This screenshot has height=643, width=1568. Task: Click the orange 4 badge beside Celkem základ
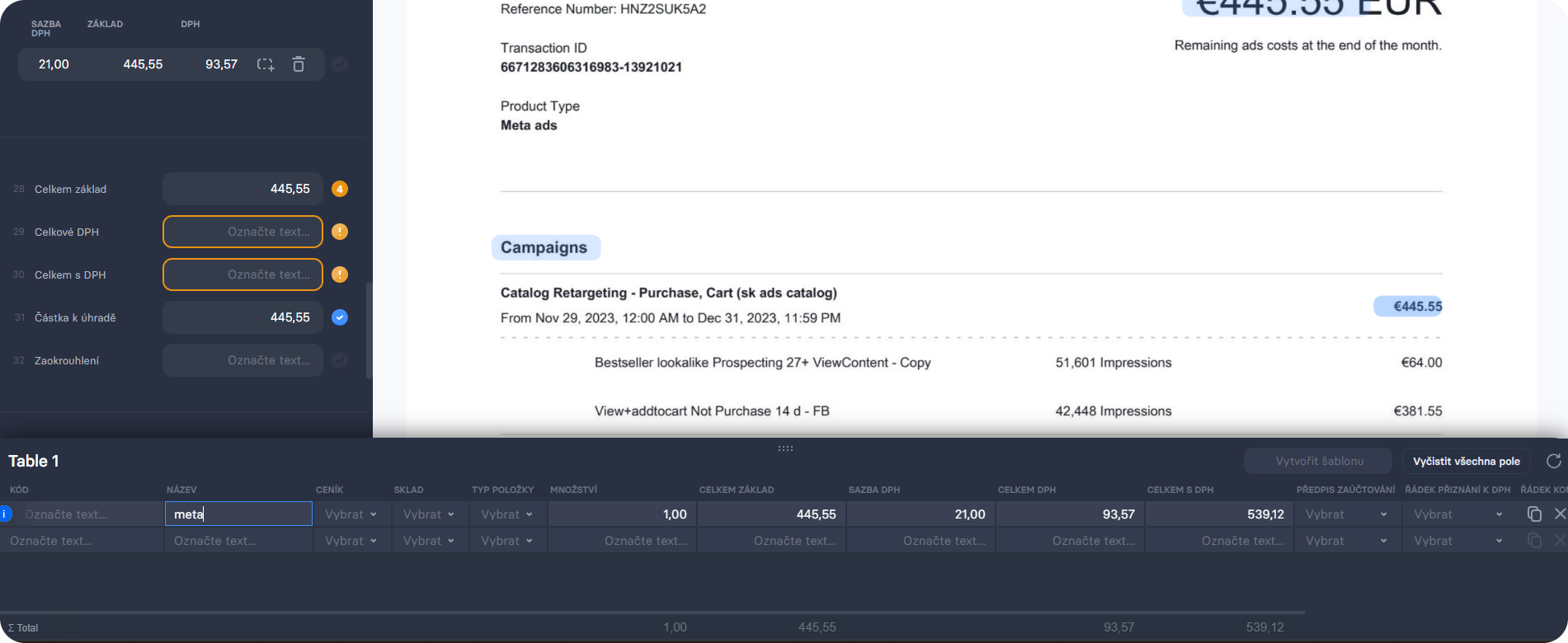(x=340, y=189)
